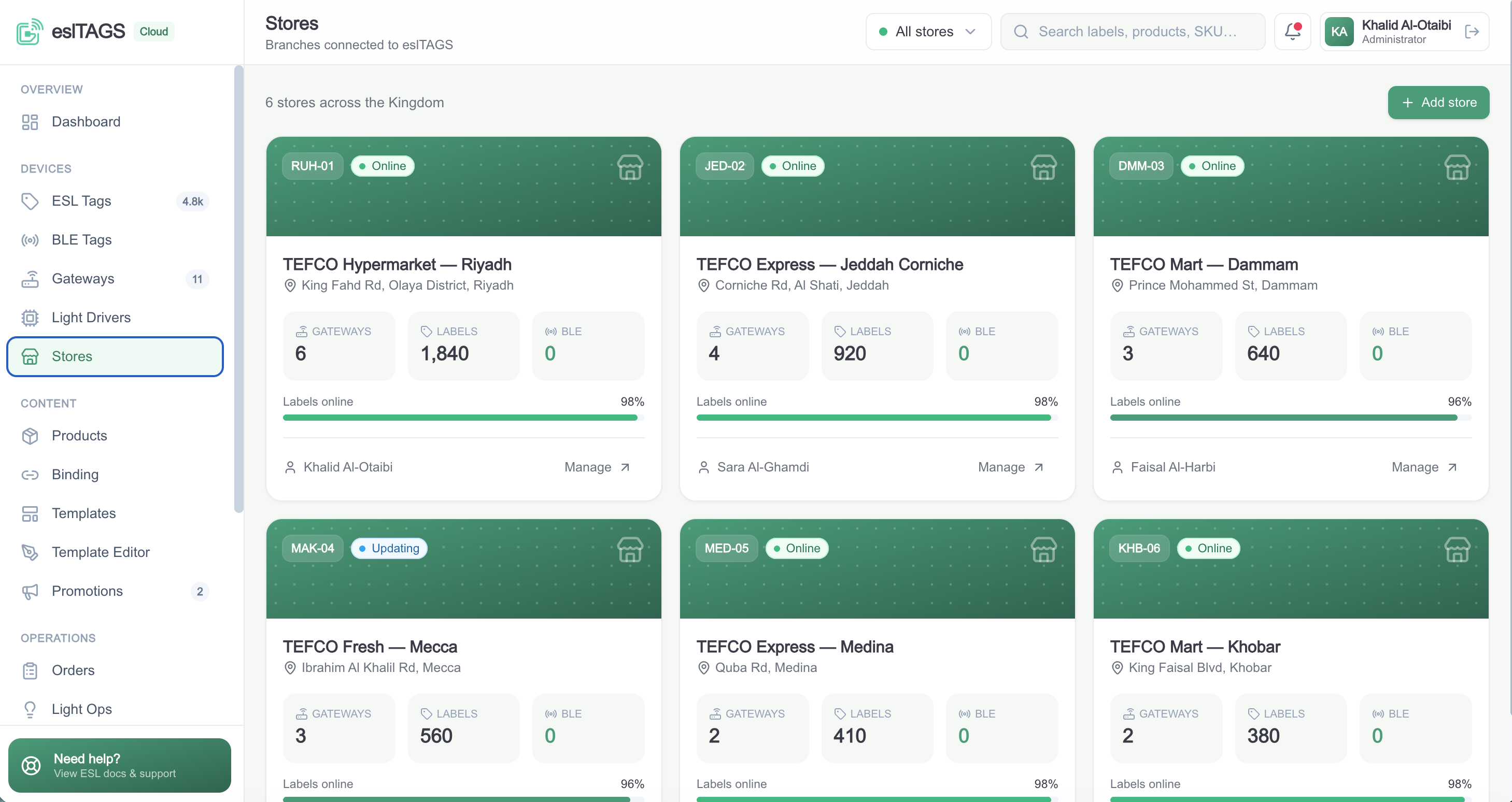Click the logout icon next to Administrator
This screenshot has height=802, width=1512.
tap(1472, 32)
